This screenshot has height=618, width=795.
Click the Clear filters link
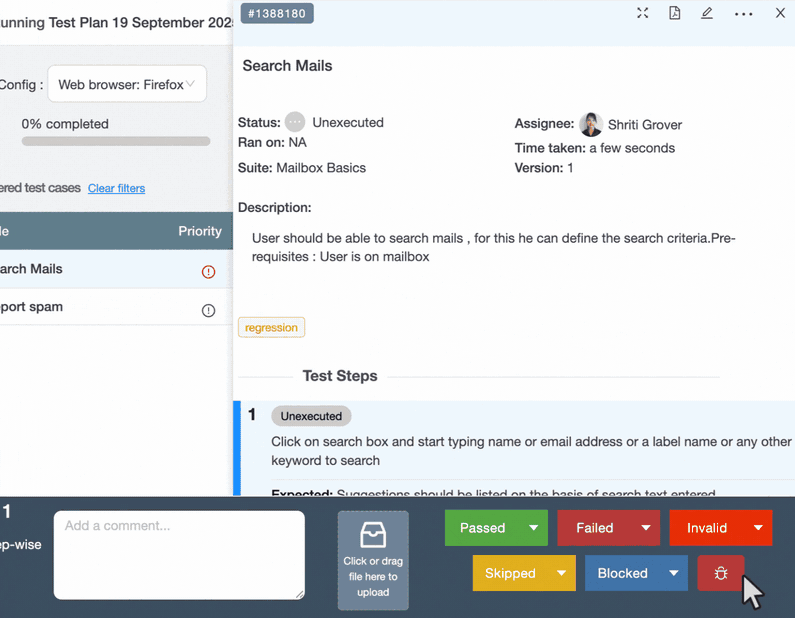coord(117,188)
